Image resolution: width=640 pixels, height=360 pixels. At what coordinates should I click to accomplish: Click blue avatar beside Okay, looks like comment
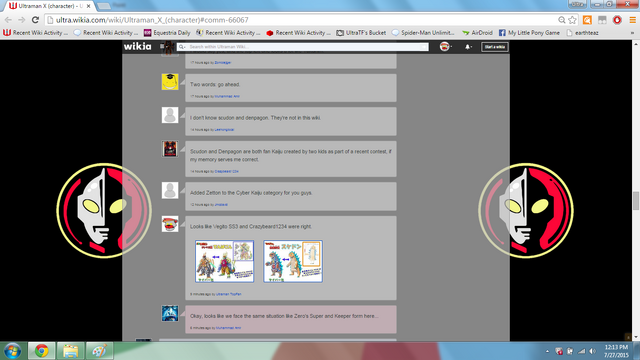pos(170,313)
